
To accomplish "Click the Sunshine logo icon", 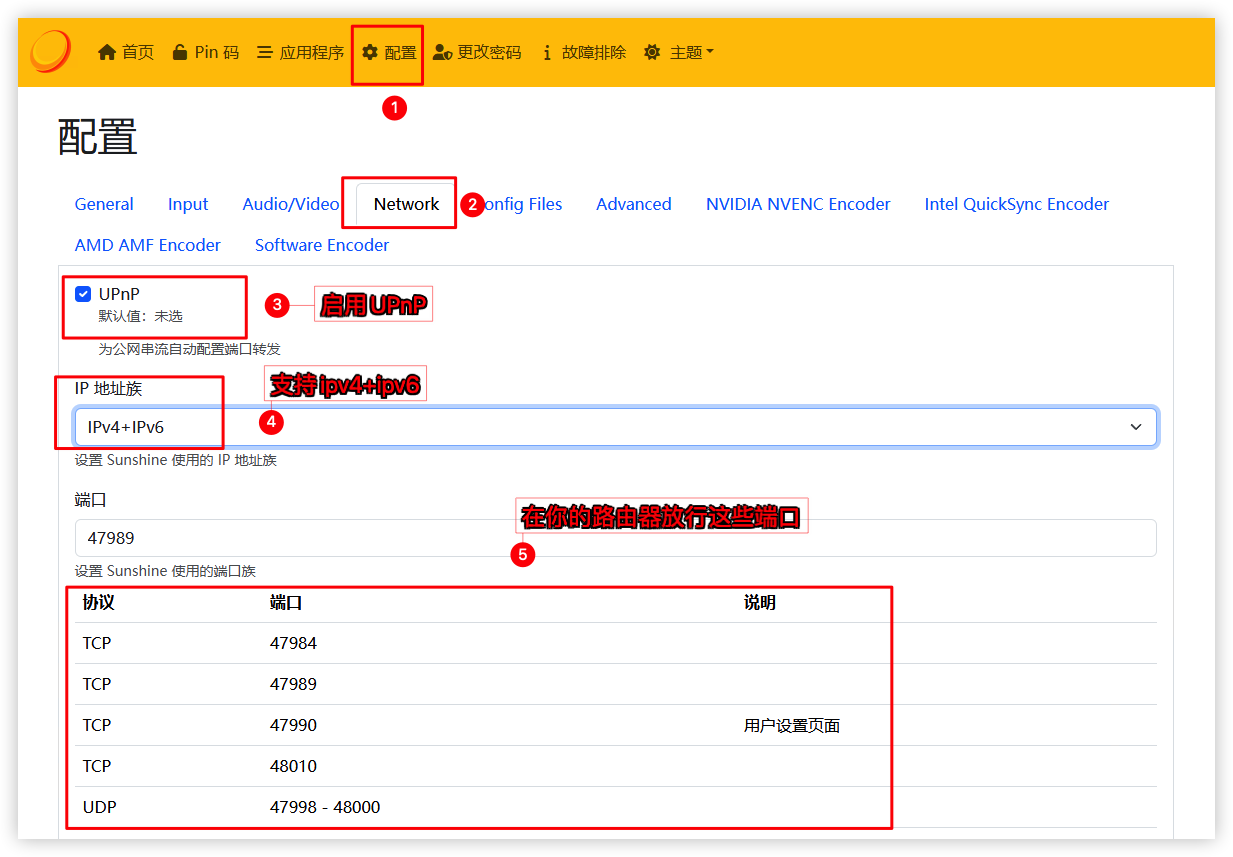I will click(x=50, y=52).
